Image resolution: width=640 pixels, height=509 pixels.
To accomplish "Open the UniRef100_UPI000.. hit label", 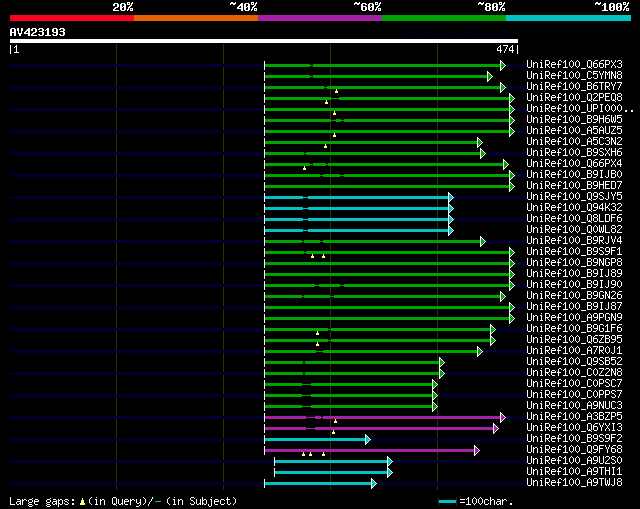I will (x=580, y=109).
